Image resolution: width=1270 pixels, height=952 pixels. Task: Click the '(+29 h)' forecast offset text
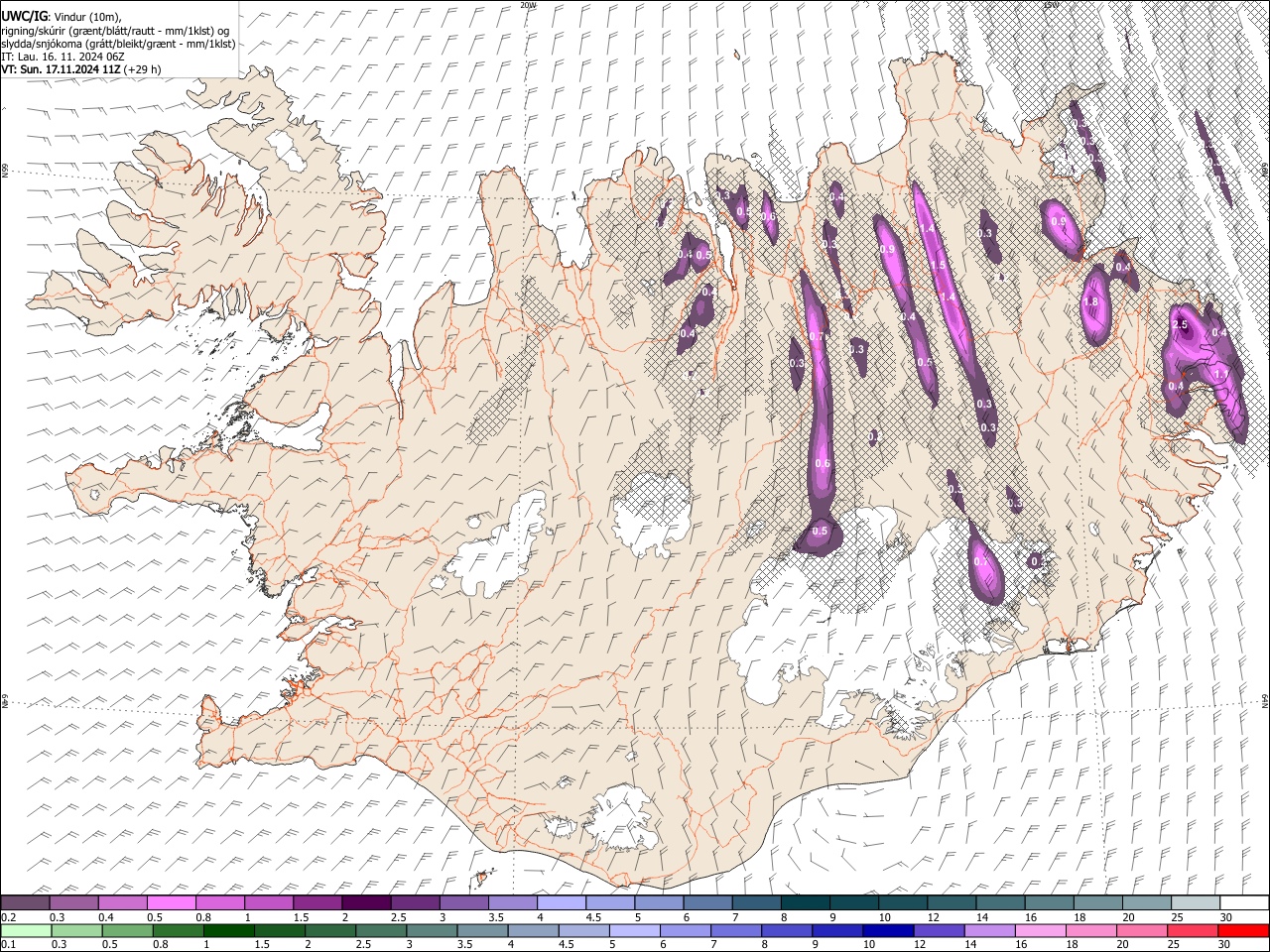(x=143, y=69)
